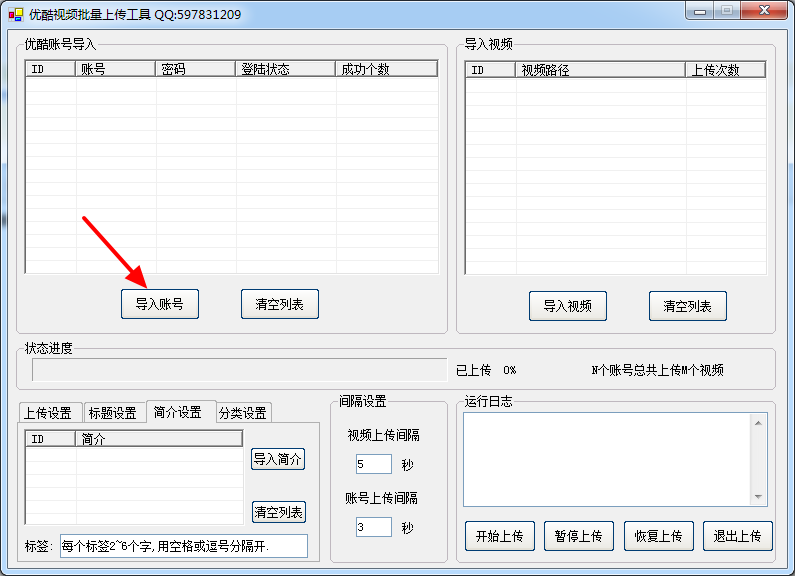This screenshot has width=795, height=576.
Task: Exit upload with 退出上传
Action: (738, 536)
